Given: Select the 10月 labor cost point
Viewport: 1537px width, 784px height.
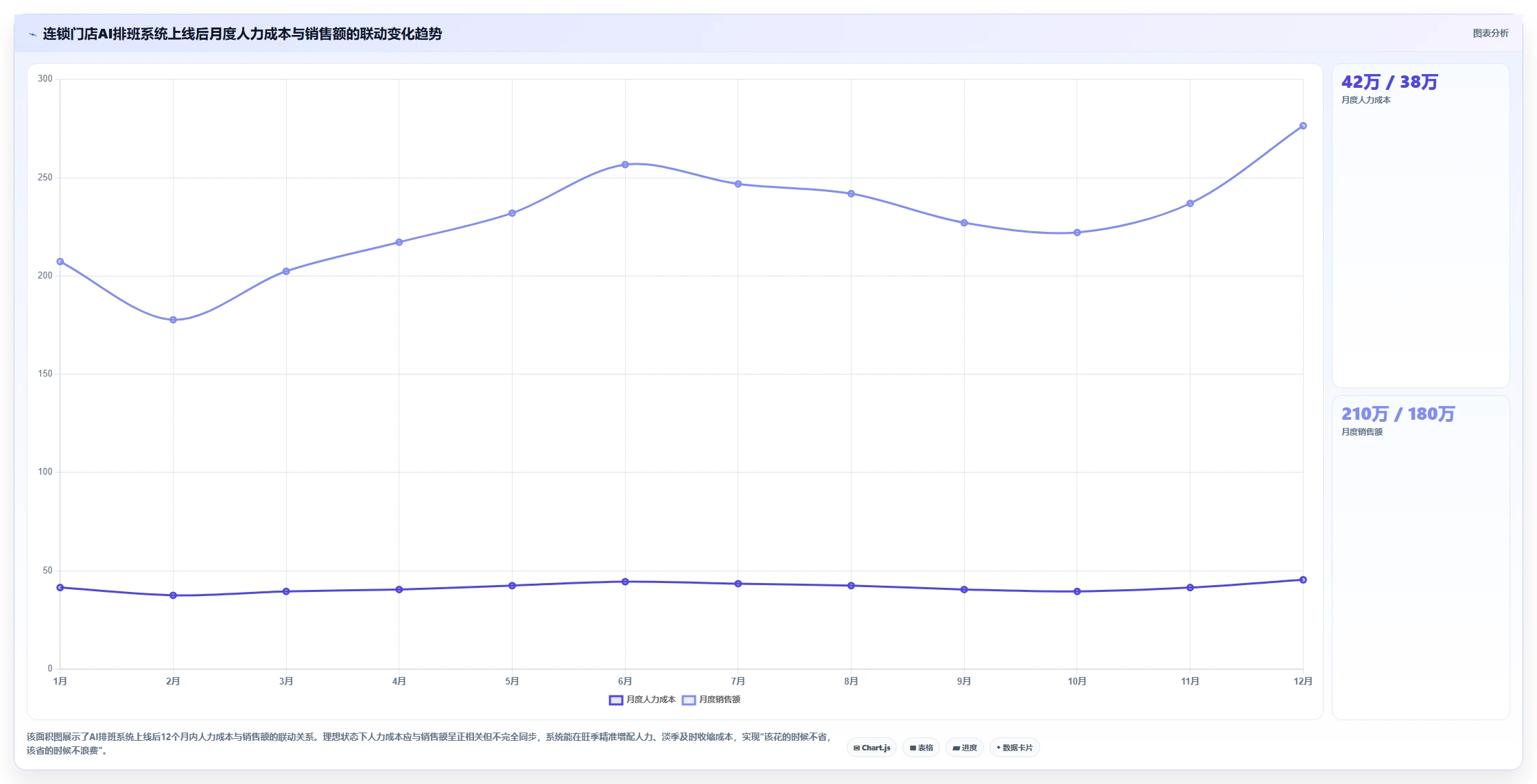Looking at the screenshot, I should click(1077, 591).
